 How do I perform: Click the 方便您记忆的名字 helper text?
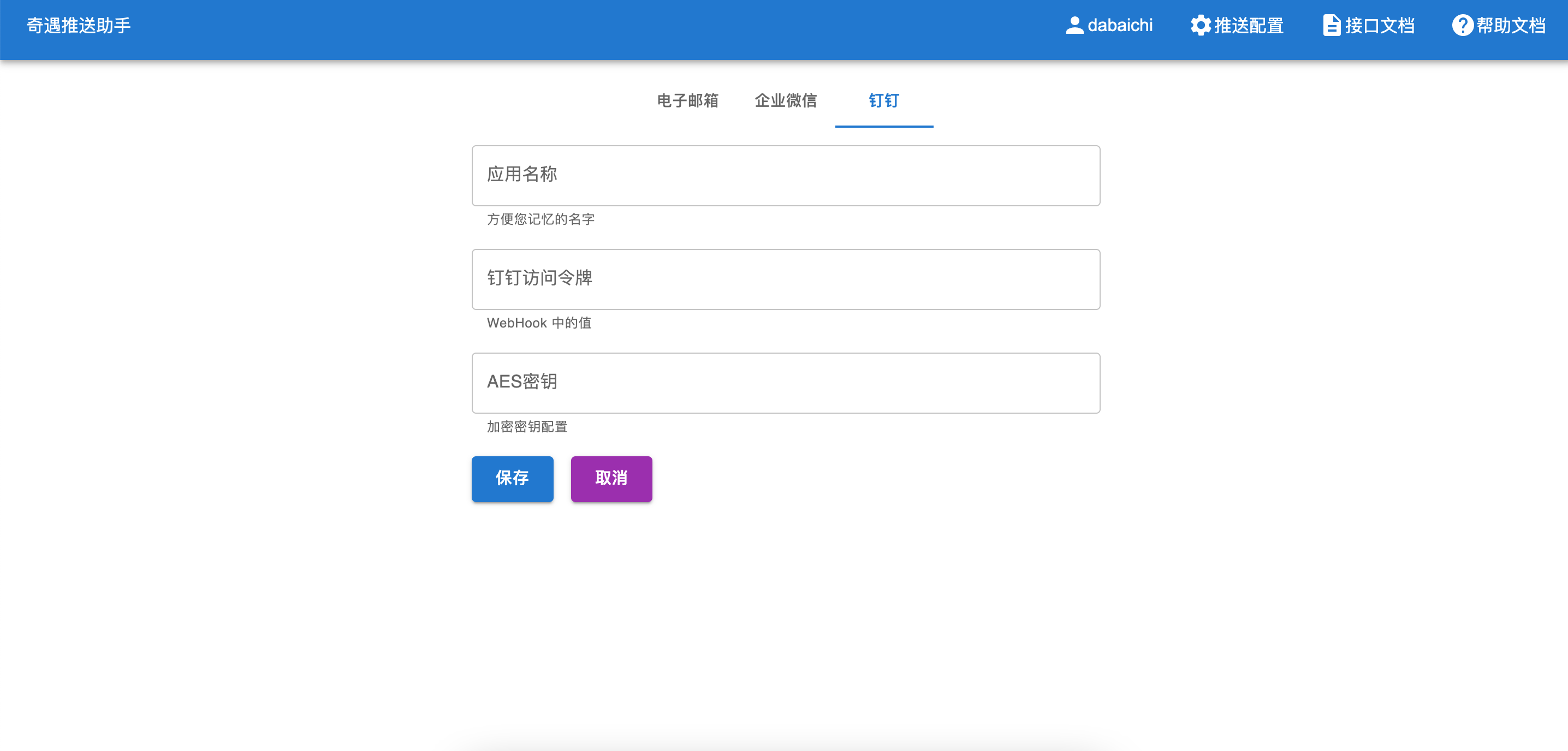(x=541, y=219)
